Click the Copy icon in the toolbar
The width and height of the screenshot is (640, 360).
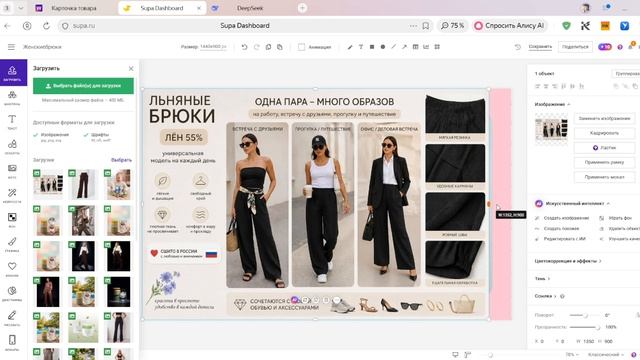(268, 47)
